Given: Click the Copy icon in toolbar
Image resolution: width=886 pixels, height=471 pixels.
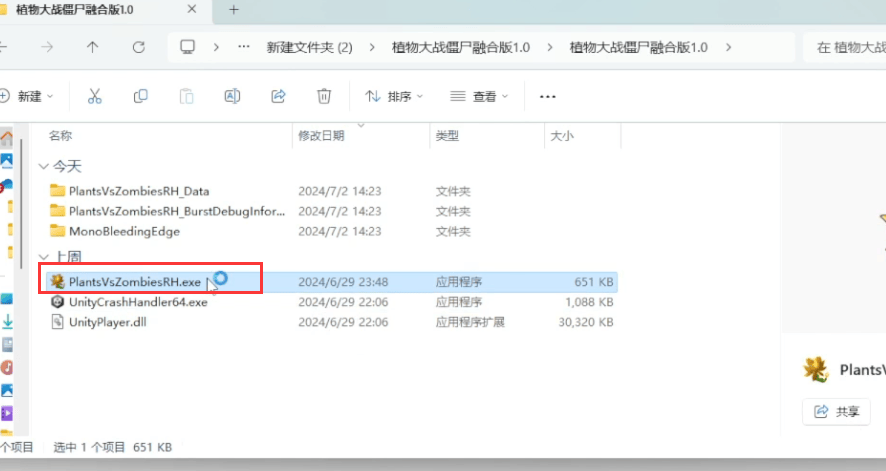Looking at the screenshot, I should tap(140, 97).
